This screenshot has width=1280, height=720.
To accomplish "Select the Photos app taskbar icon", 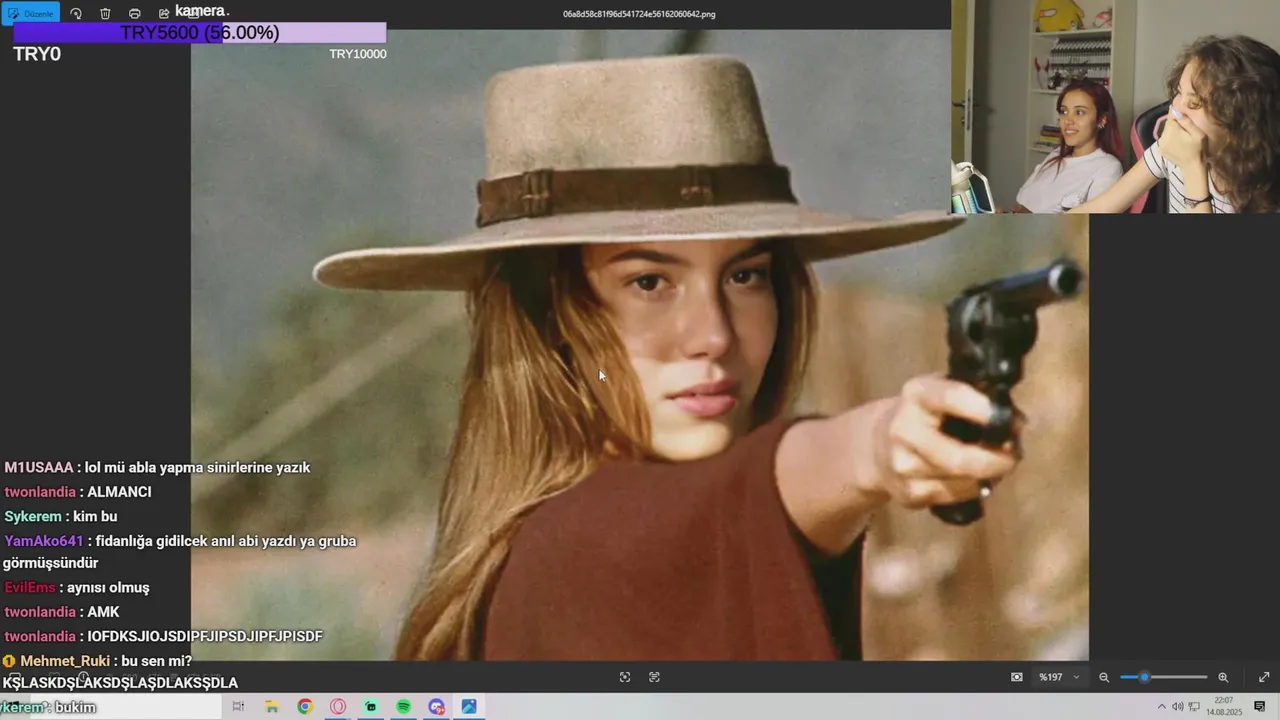I will point(469,706).
